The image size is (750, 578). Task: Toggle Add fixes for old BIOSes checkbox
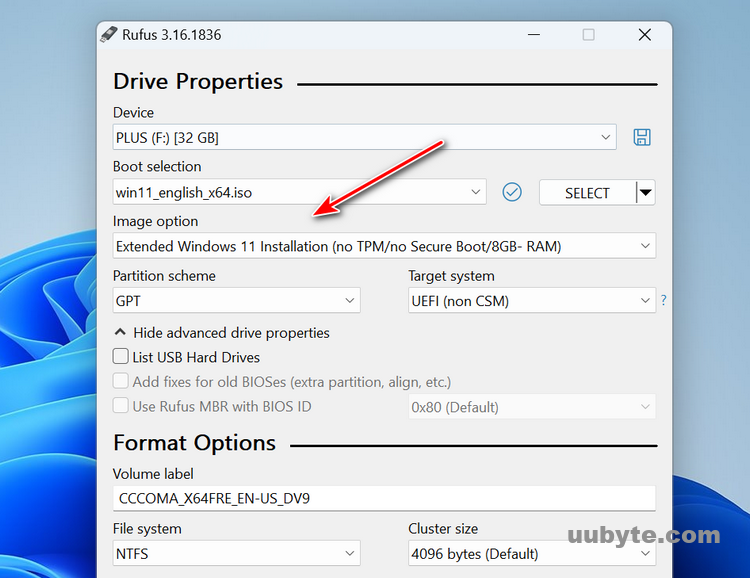point(121,381)
